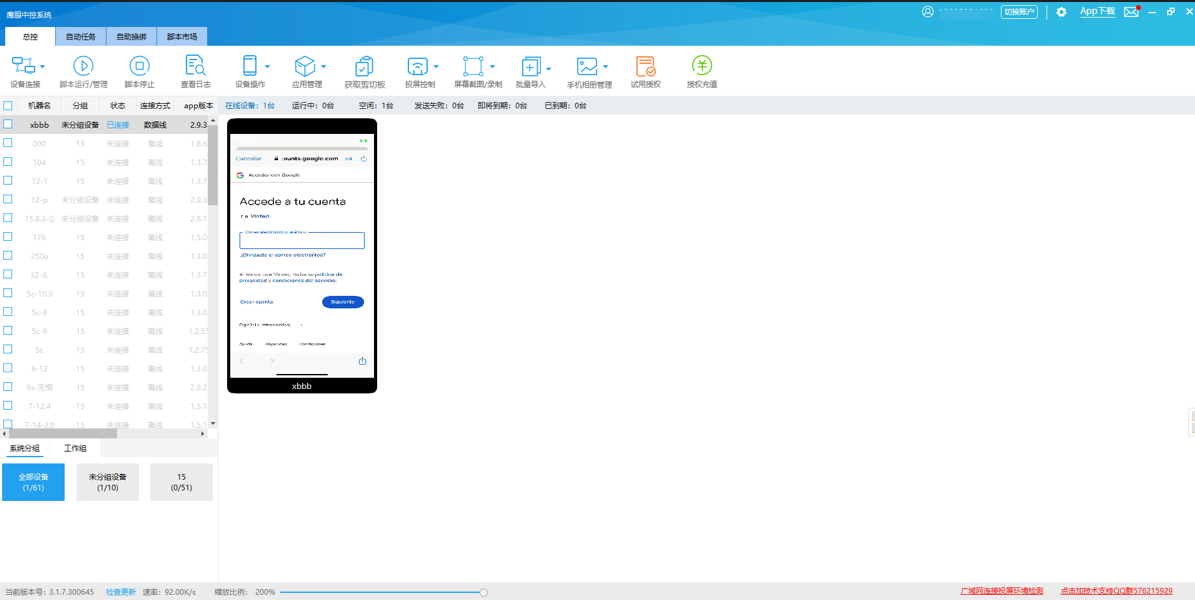Open the settings gear icon in title bar
The image size is (1195, 600).
1061,12
